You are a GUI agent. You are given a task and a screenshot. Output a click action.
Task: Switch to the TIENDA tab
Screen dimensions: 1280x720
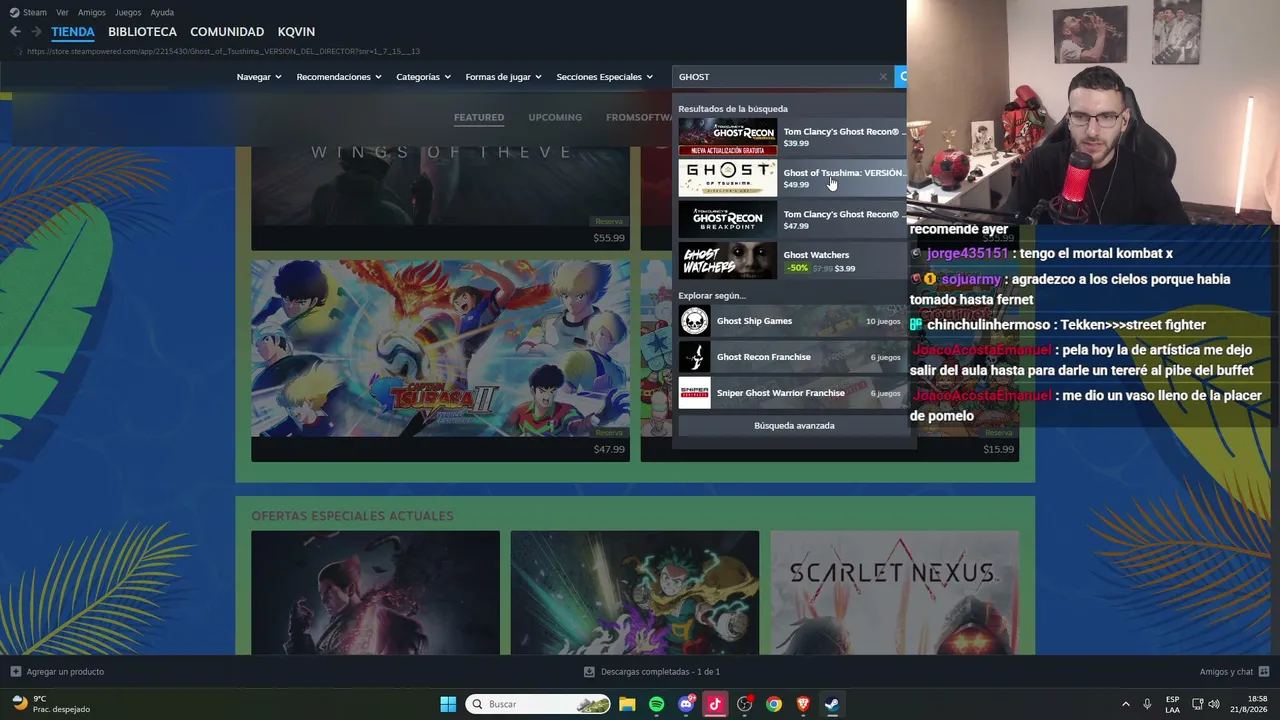(73, 32)
